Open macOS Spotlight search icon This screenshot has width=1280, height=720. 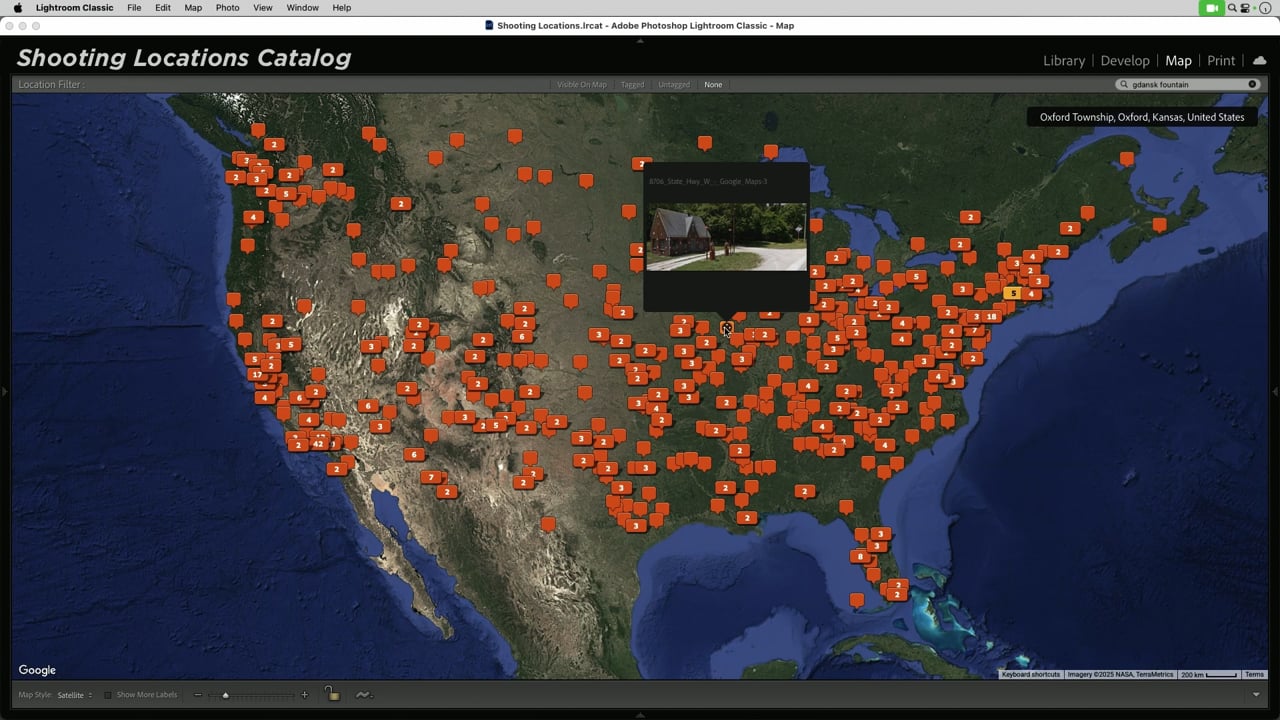[x=1233, y=8]
